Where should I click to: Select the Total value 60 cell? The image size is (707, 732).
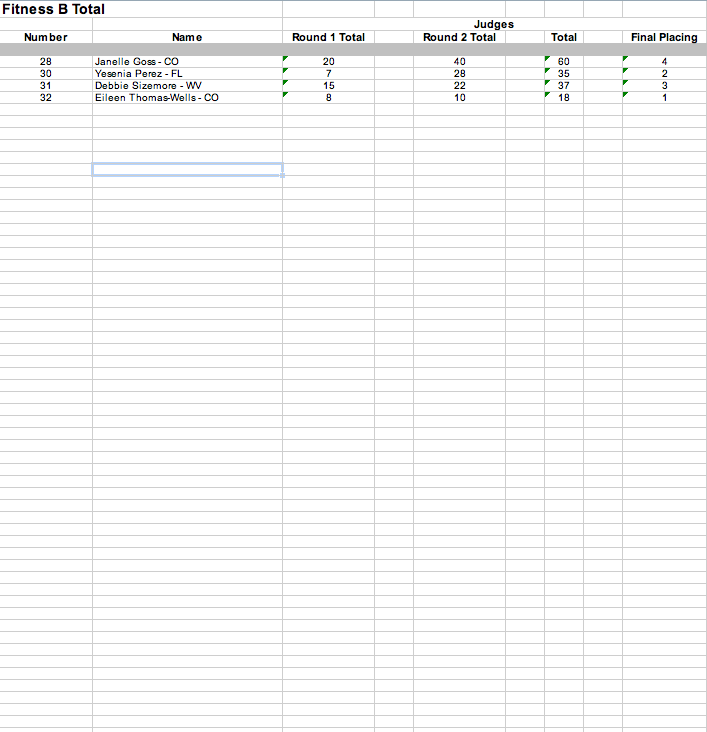coord(564,62)
